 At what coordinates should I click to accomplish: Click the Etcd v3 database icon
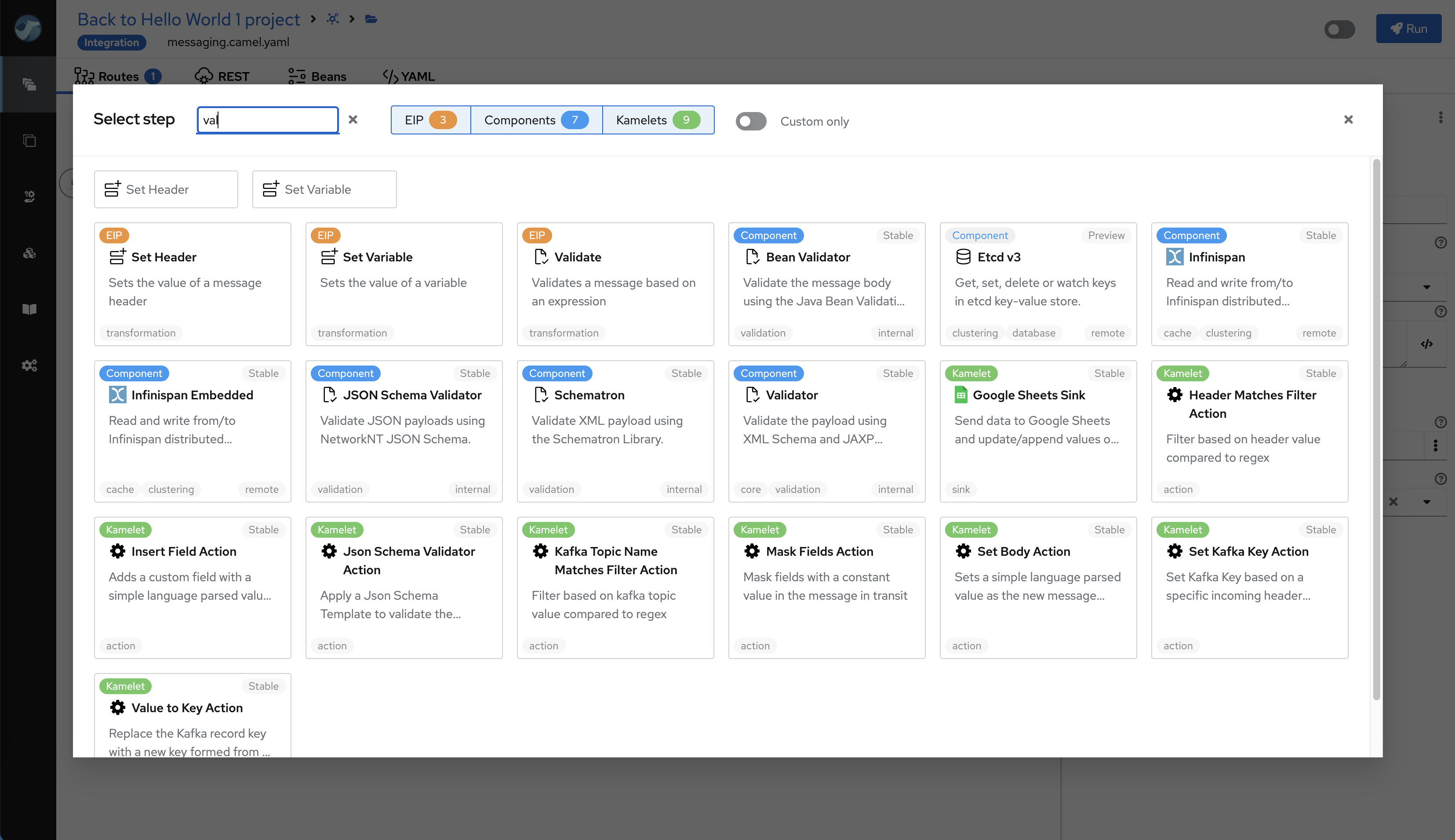(963, 257)
